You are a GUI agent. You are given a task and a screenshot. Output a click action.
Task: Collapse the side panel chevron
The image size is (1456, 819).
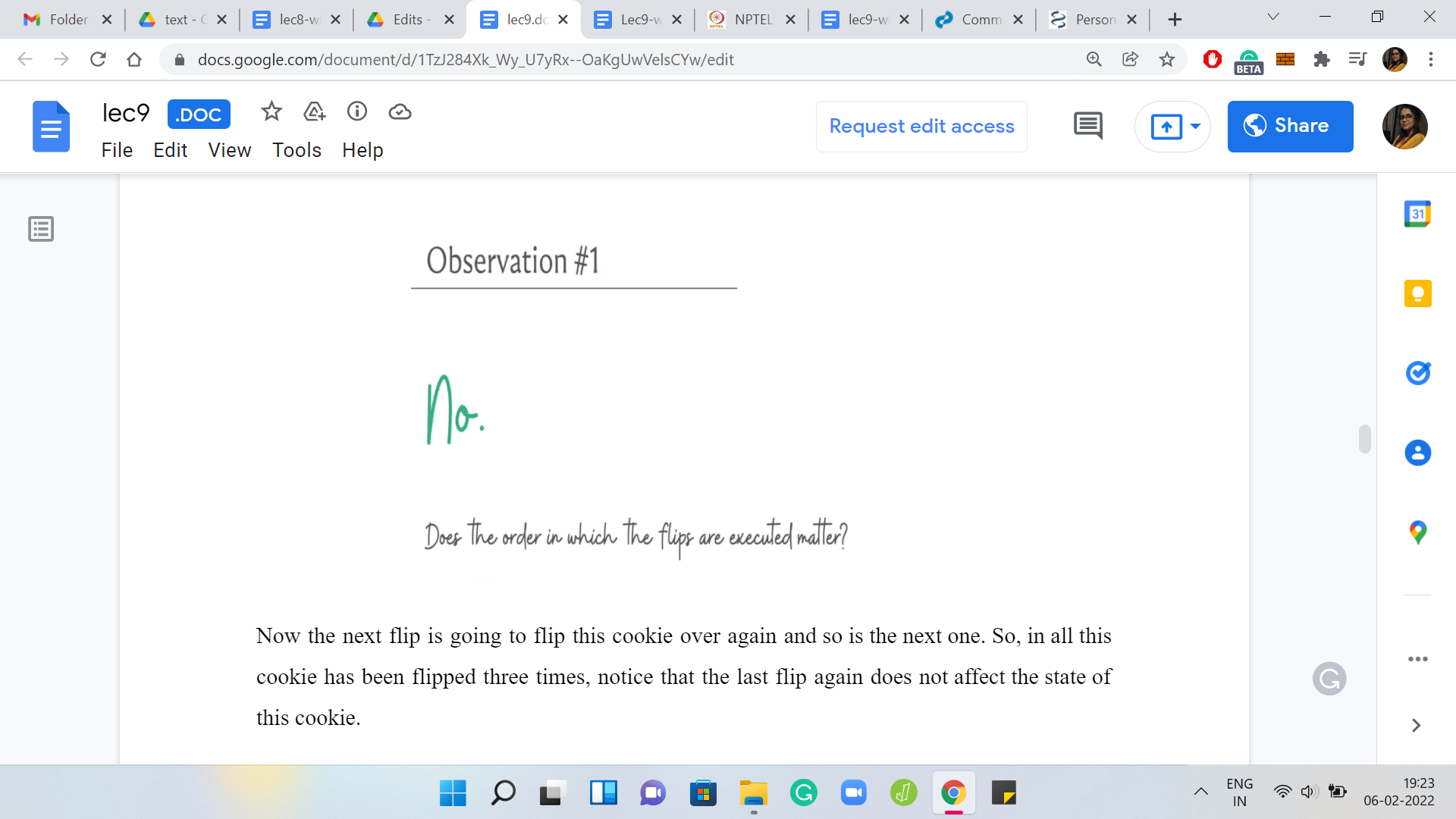[1416, 726]
